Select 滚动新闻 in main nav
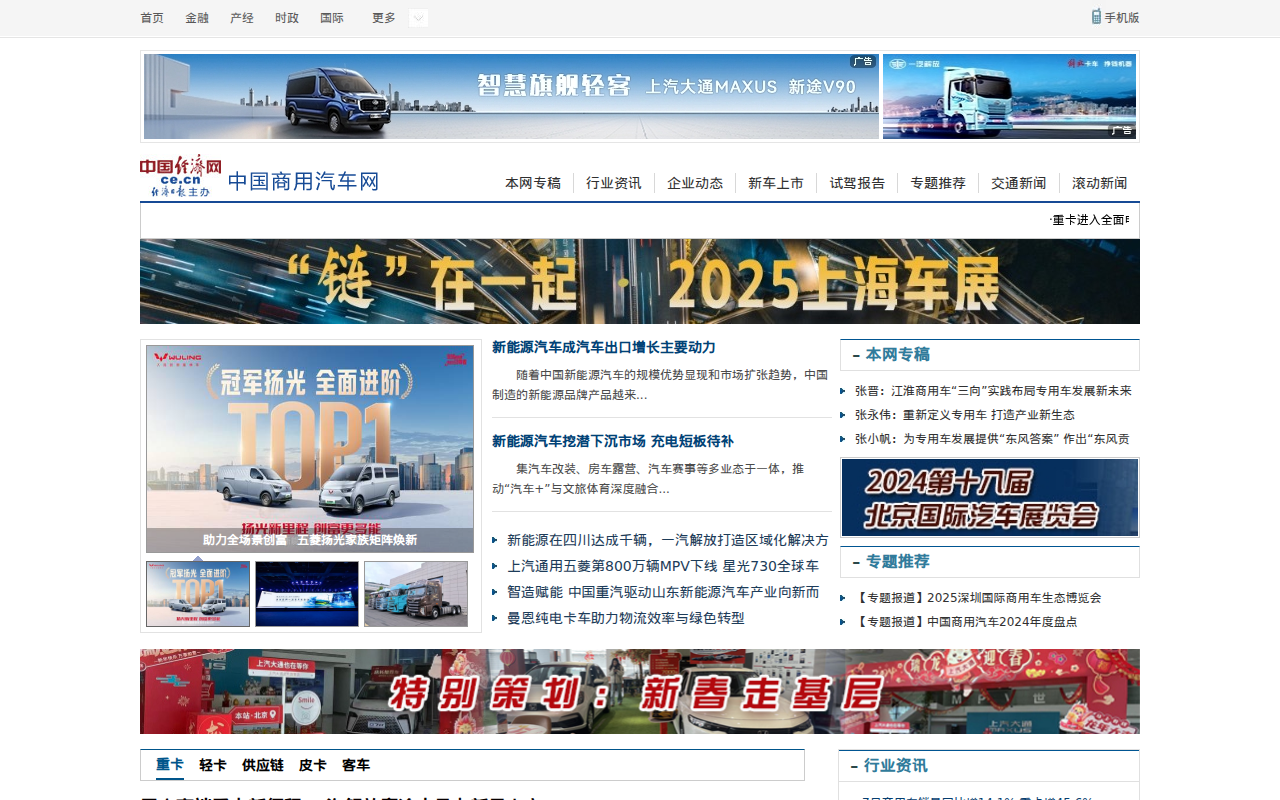Image resolution: width=1280 pixels, height=800 pixels. [x=1100, y=183]
